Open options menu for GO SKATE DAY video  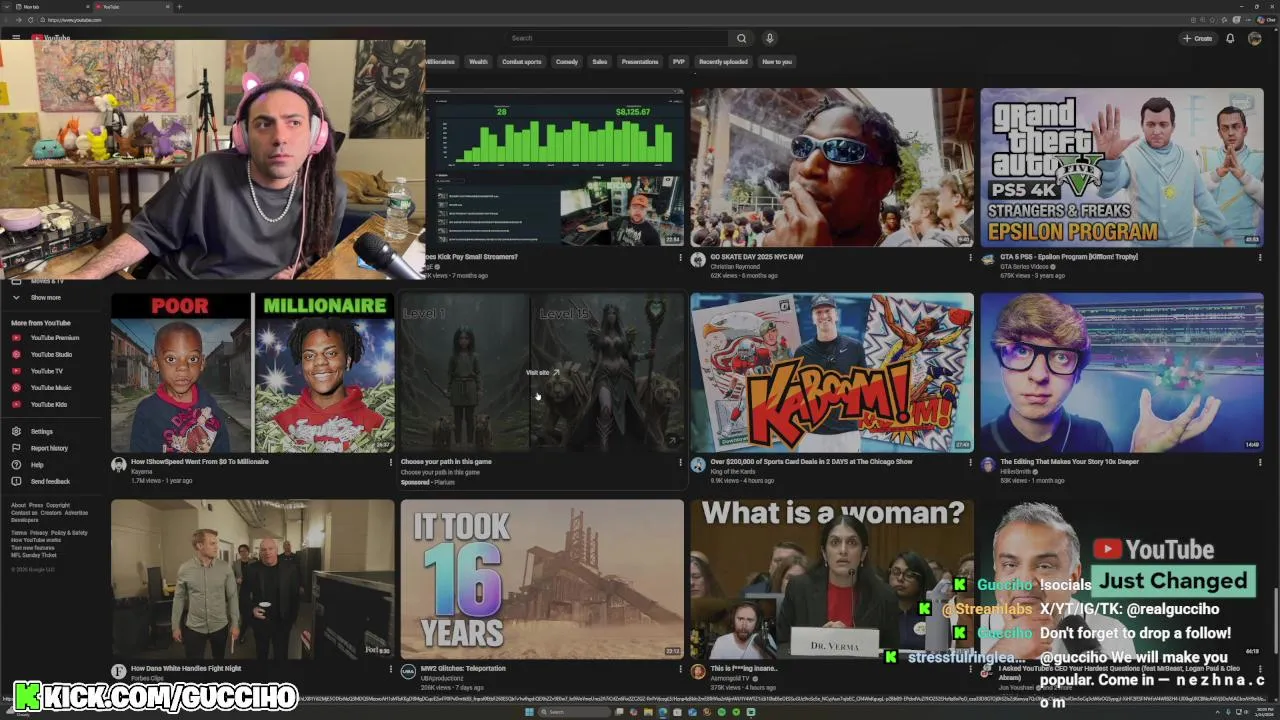(x=969, y=257)
